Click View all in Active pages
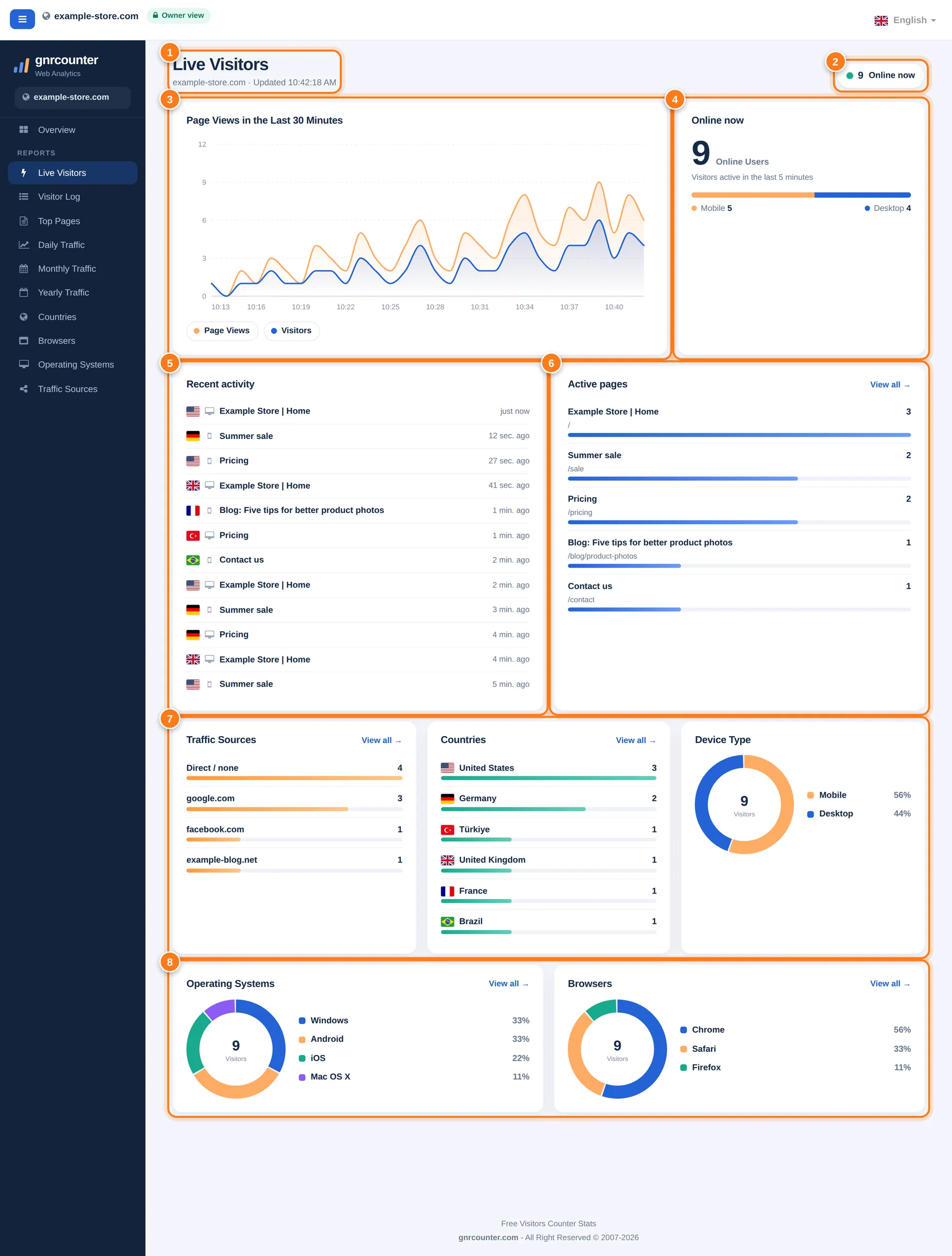952x1256 pixels. 890,385
